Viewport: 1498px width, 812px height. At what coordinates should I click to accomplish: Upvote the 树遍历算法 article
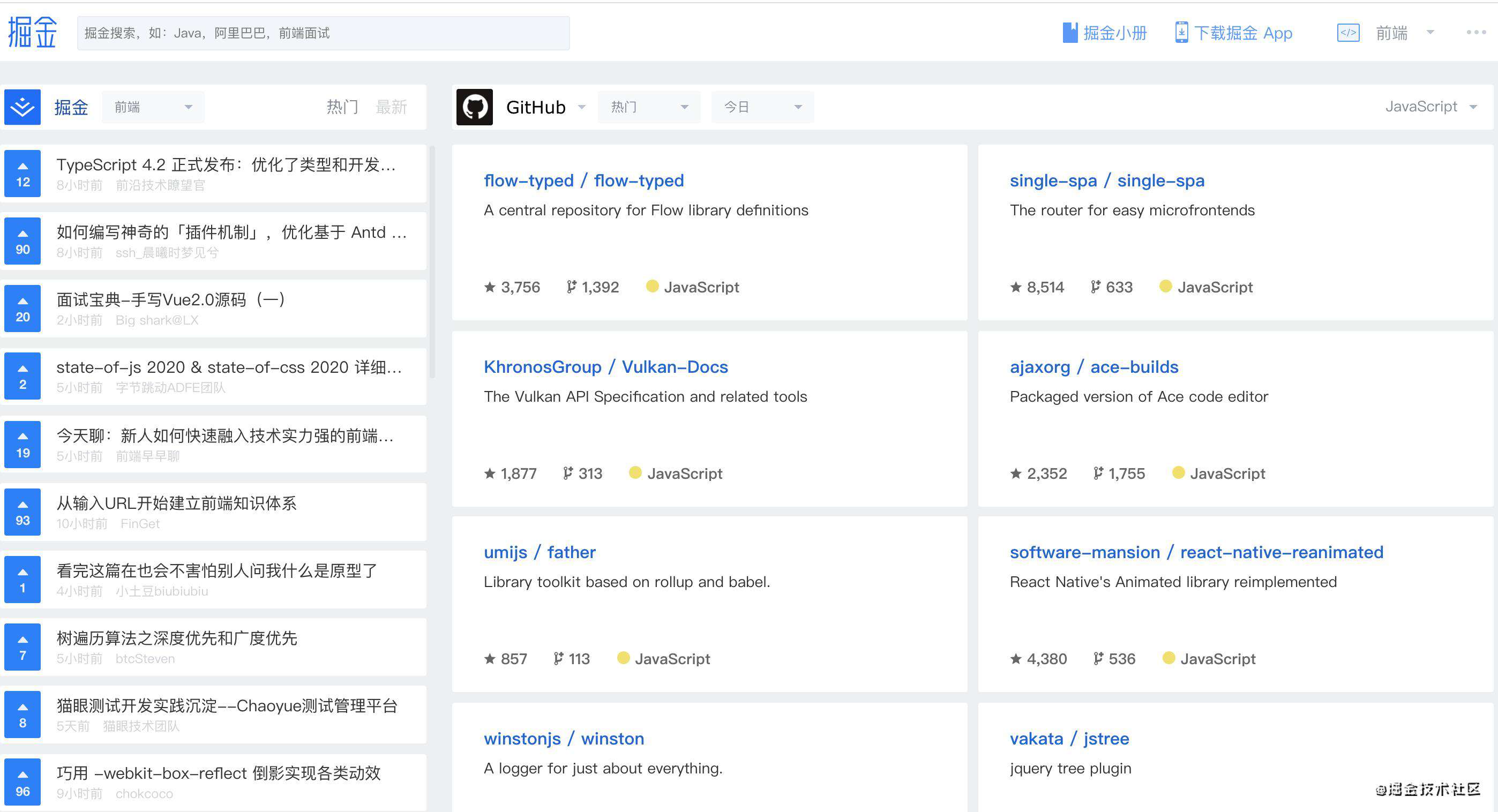point(22,647)
